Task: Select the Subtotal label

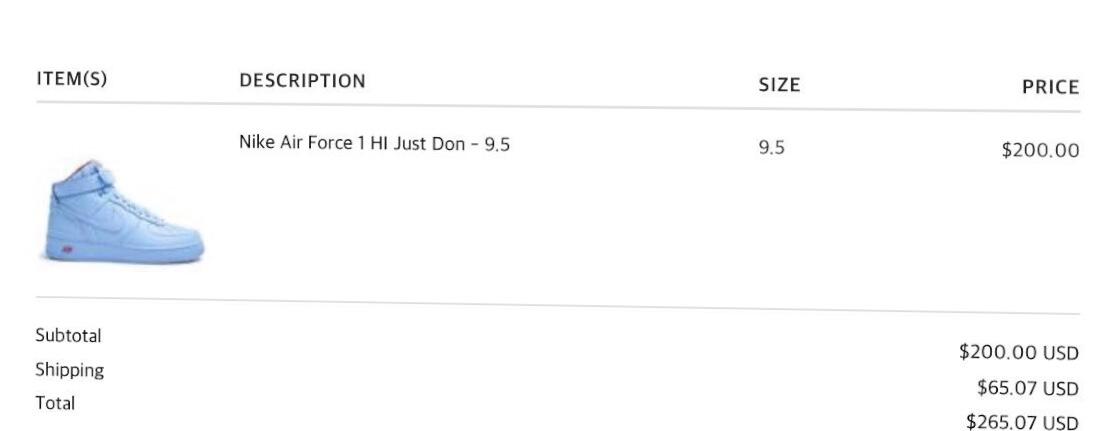Action: 68,336
